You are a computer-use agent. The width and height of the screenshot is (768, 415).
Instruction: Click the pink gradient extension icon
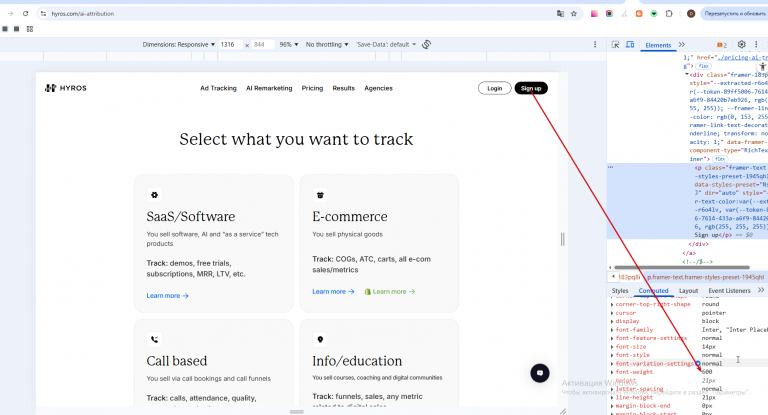(594, 14)
